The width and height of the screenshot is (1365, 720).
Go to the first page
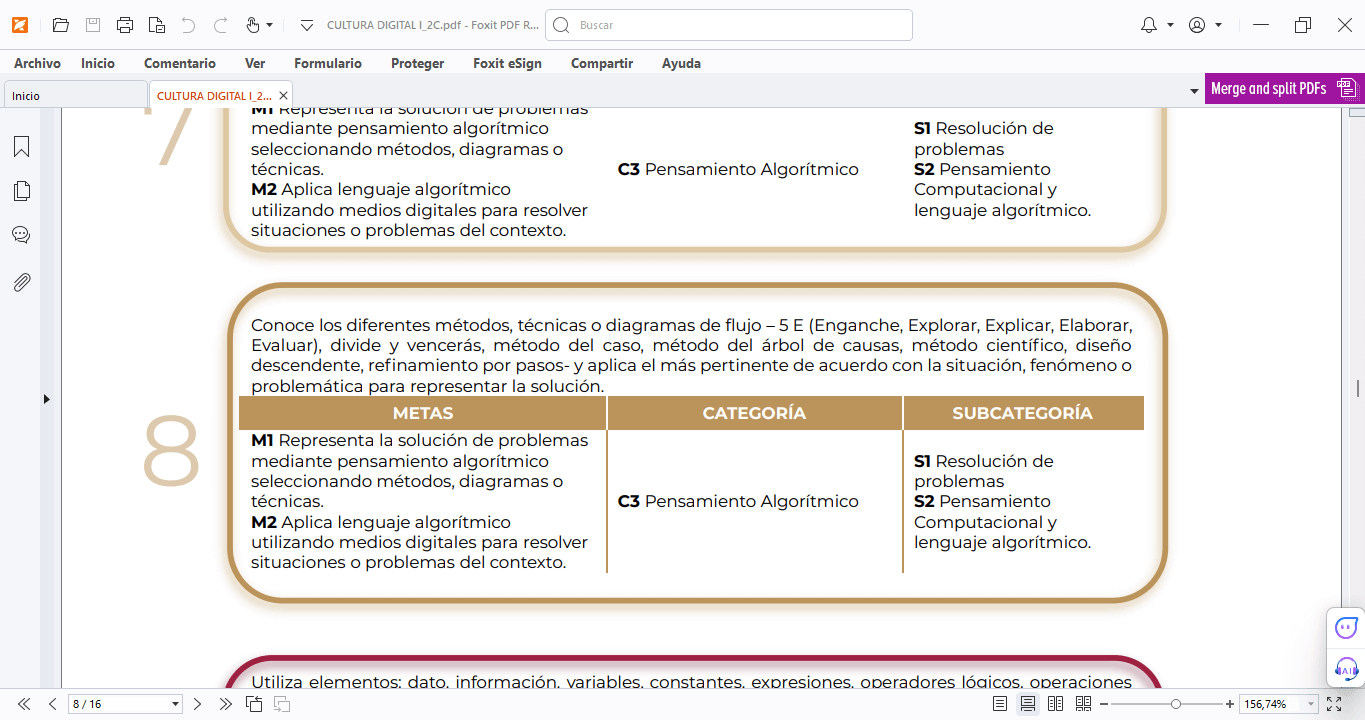(x=25, y=704)
